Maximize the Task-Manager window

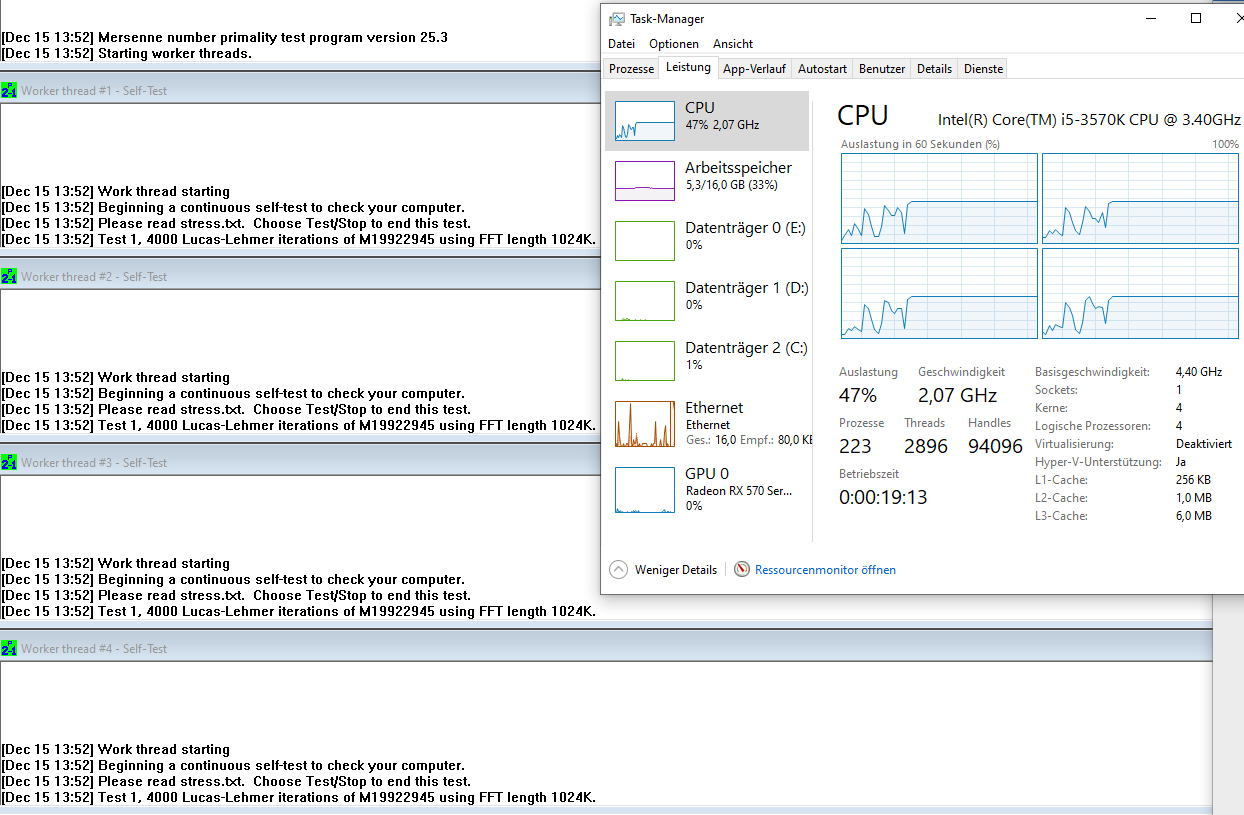[x=1196, y=18]
